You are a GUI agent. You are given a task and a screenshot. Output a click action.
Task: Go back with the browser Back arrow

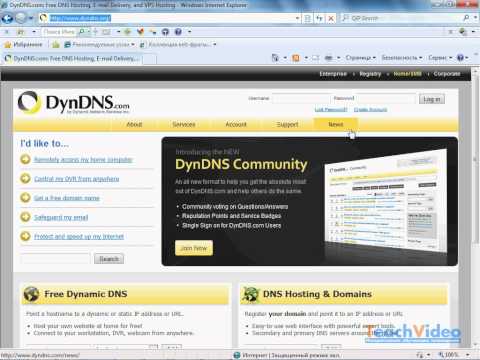tap(7, 18)
